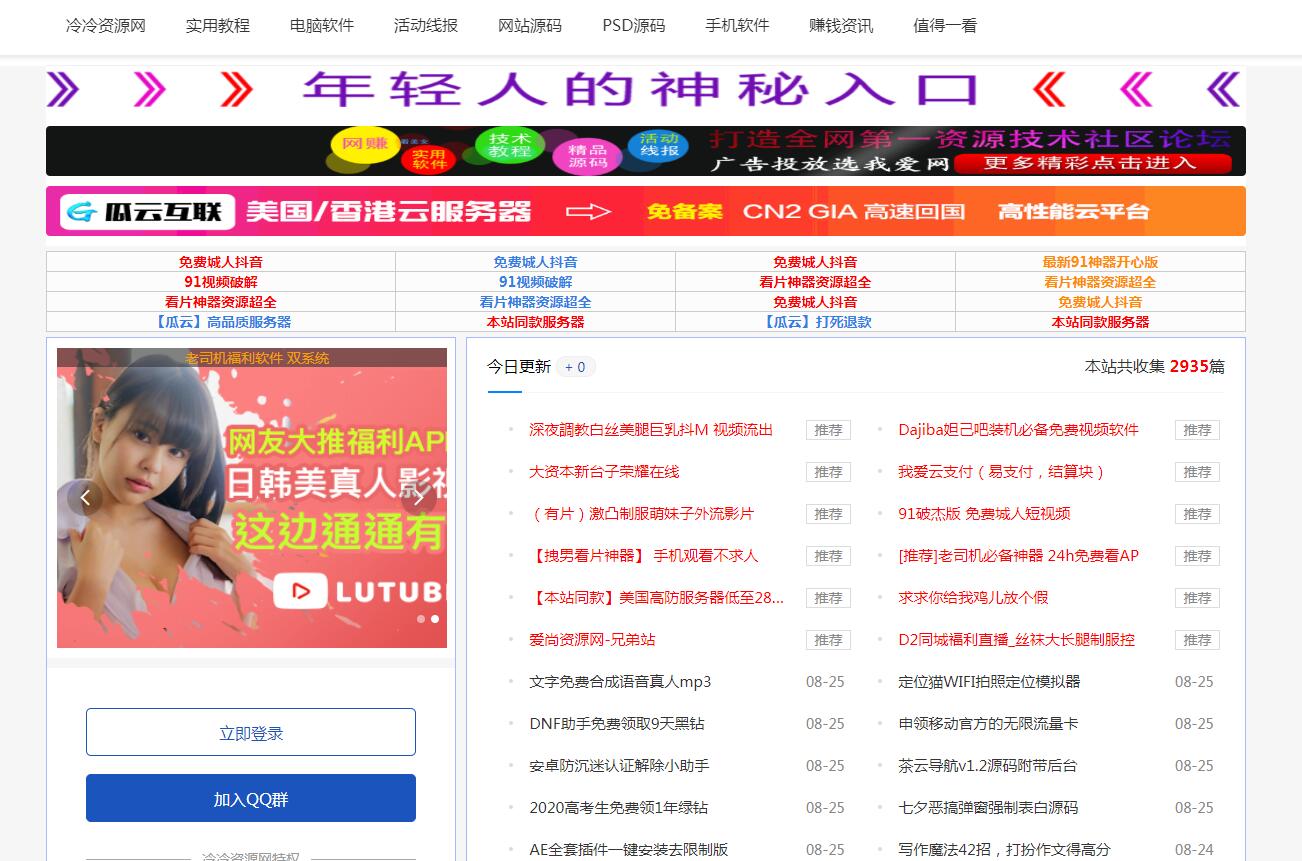Image resolution: width=1302 pixels, height=861 pixels.
Task: Open 2020高考生免费领1年绿钻 article
Action: click(x=618, y=808)
